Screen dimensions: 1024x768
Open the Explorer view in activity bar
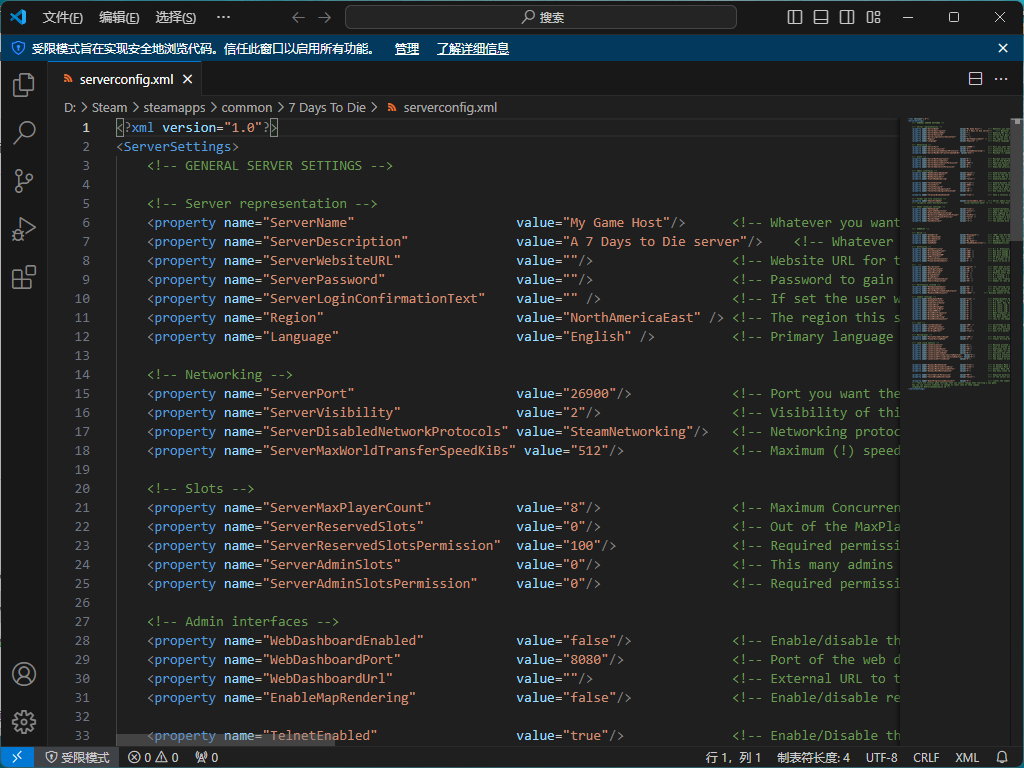pyautogui.click(x=24, y=85)
